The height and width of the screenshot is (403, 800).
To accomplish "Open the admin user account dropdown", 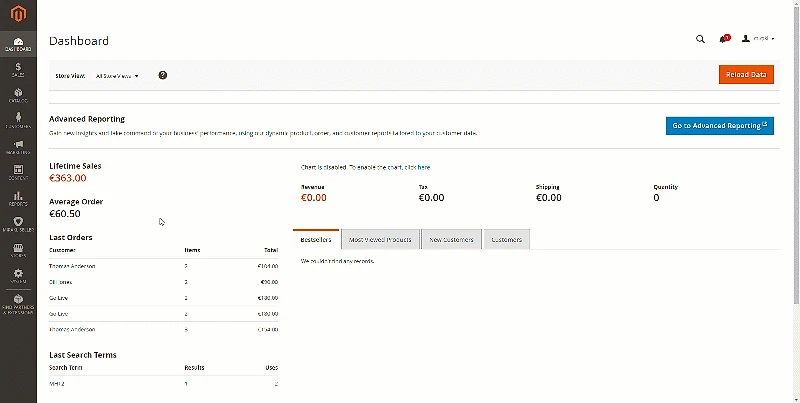I will 758,39.
